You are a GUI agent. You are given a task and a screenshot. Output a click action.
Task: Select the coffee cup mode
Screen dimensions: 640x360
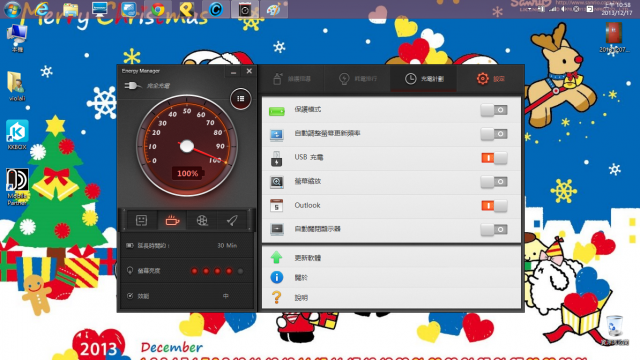[x=172, y=220]
